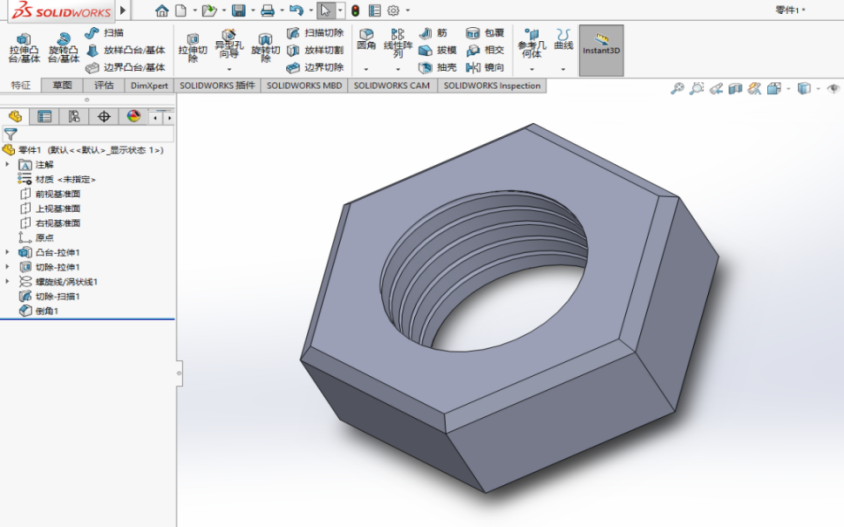Click the 线性阵列 linear pattern tool
This screenshot has height=527, width=844.
coord(398,44)
